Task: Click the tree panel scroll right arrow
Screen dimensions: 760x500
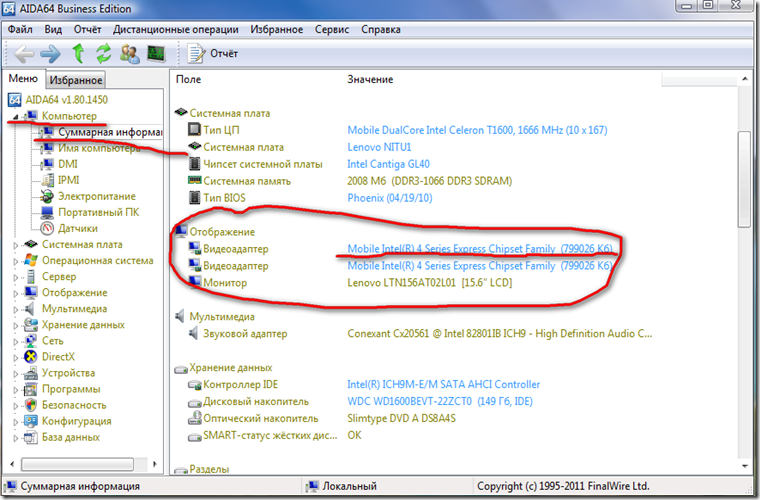Action: pyautogui.click(x=155, y=464)
